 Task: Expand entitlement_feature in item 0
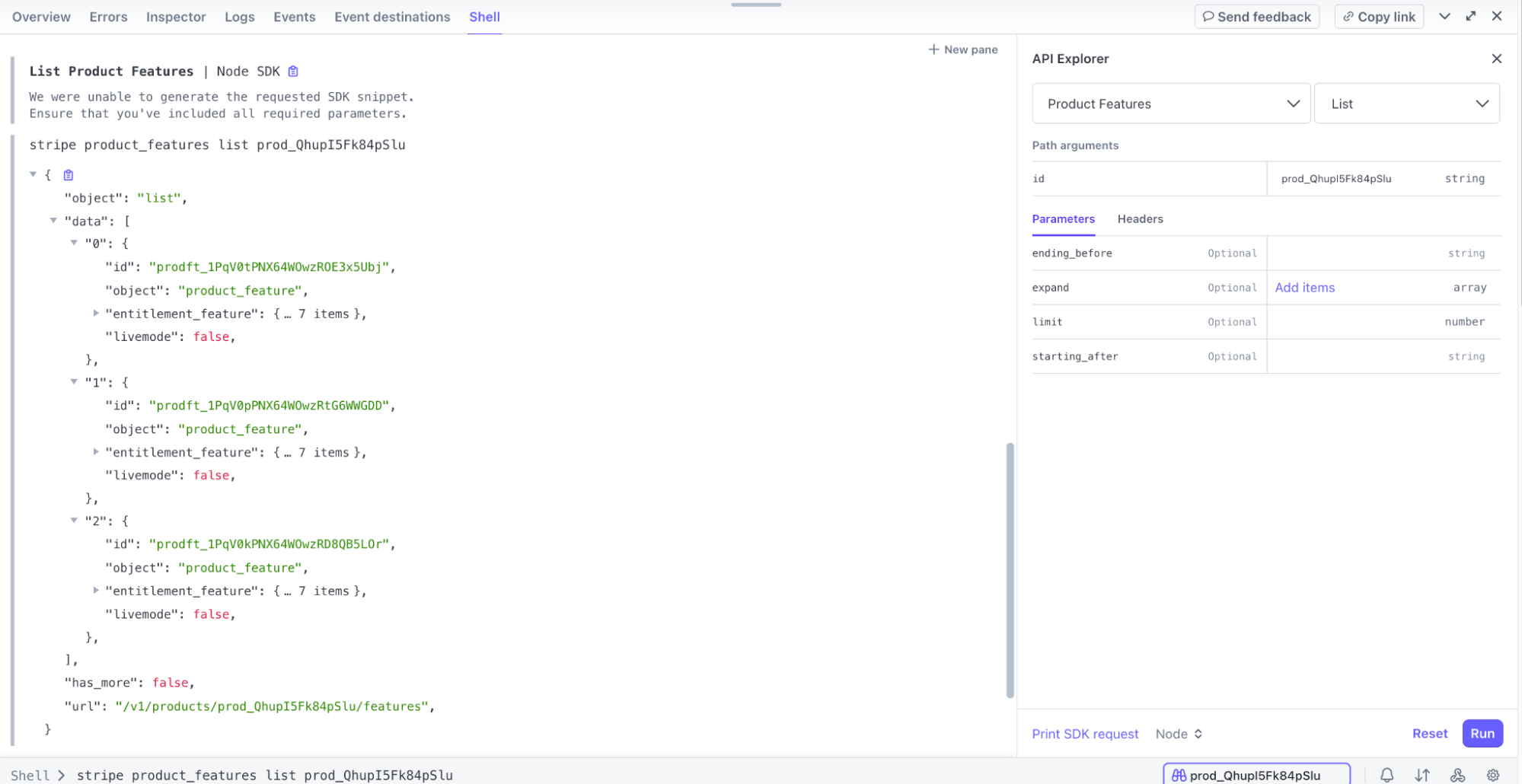click(x=96, y=314)
